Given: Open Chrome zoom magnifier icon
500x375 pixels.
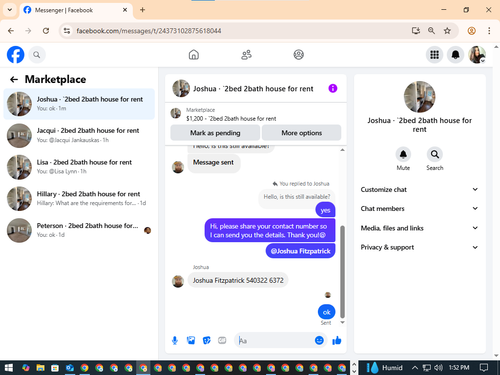Looking at the screenshot, I should pos(431,31).
